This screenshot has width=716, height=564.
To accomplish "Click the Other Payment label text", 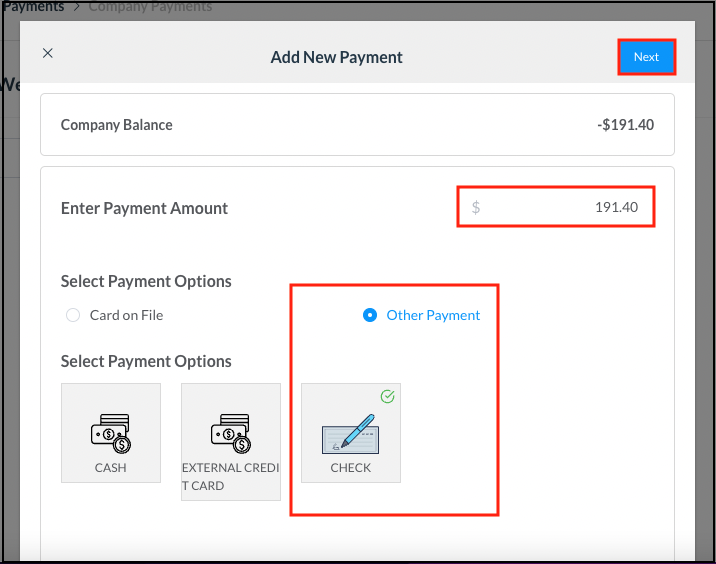I will 433,315.
